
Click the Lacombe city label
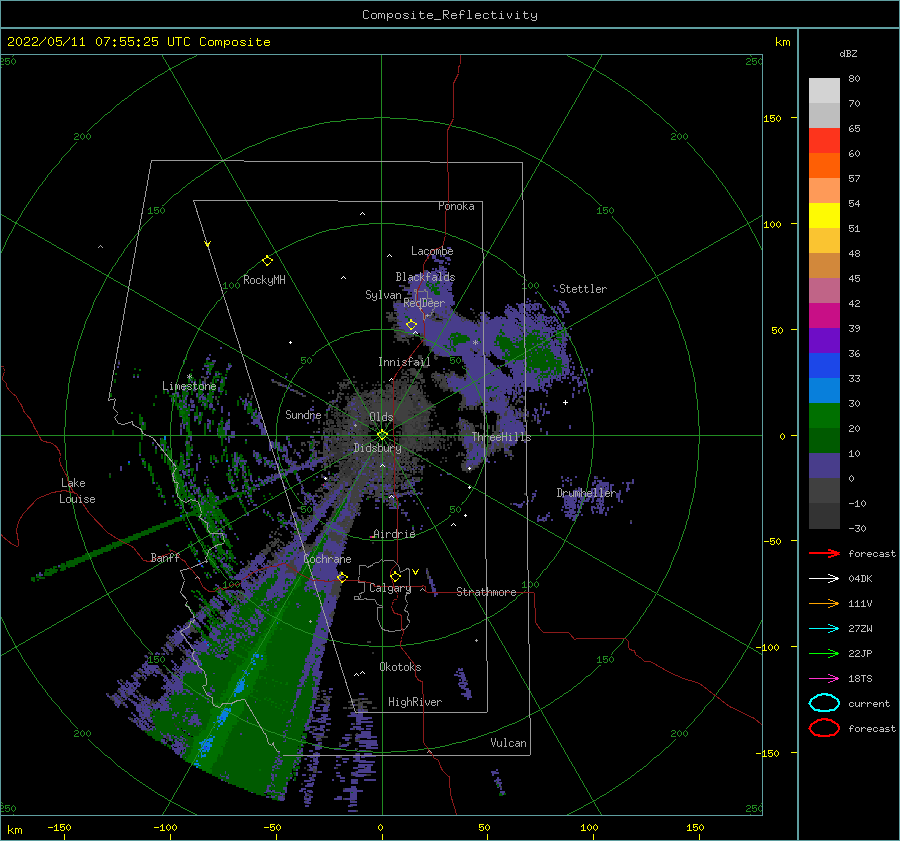[432, 251]
